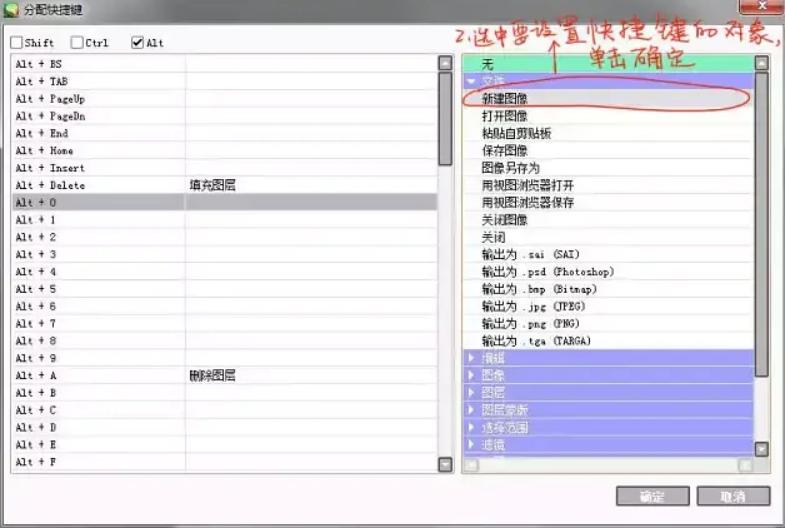Expand the 图层蒙版 category
The height and width of the screenshot is (528, 785).
(471, 410)
